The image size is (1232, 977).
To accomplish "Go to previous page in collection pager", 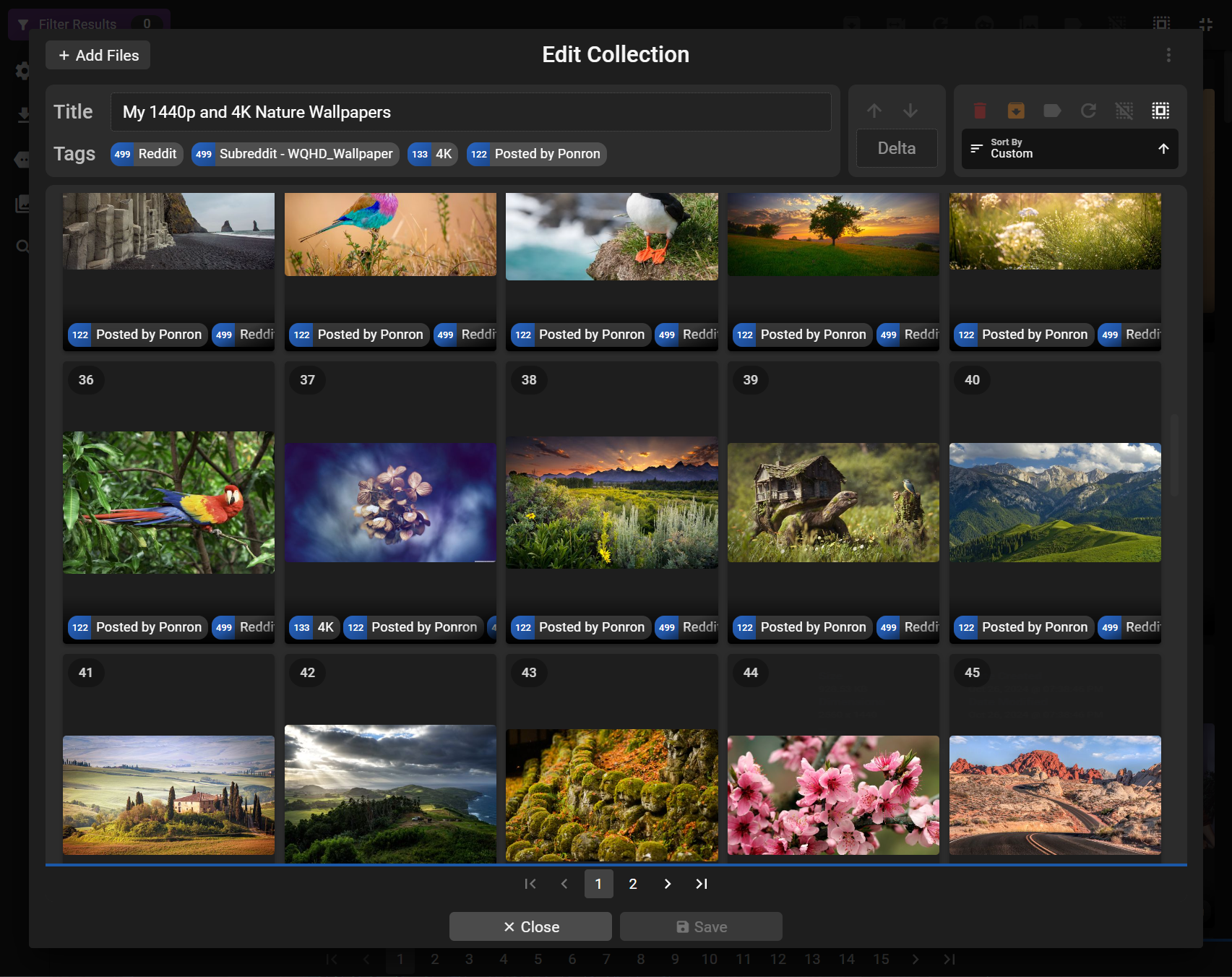I will 564,884.
